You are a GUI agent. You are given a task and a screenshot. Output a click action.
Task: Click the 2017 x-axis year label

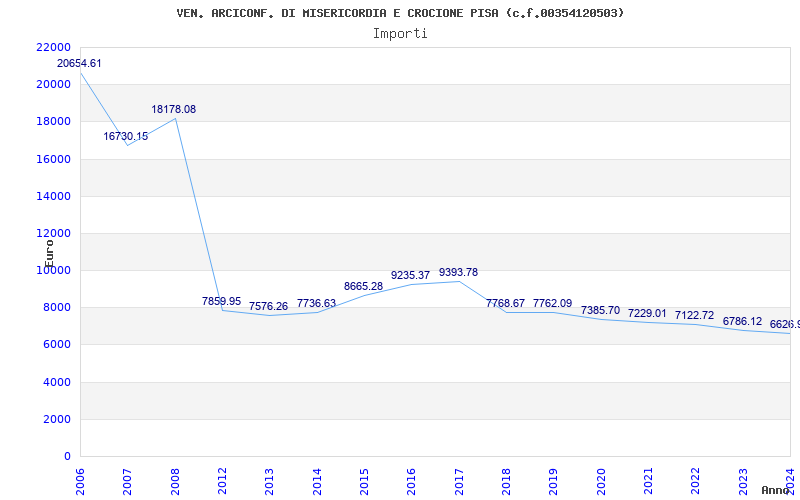(x=459, y=482)
